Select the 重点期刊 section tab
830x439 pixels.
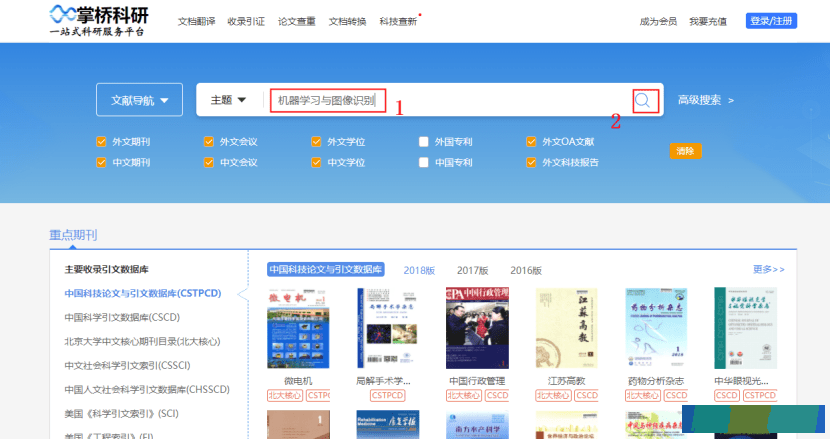(x=73, y=235)
